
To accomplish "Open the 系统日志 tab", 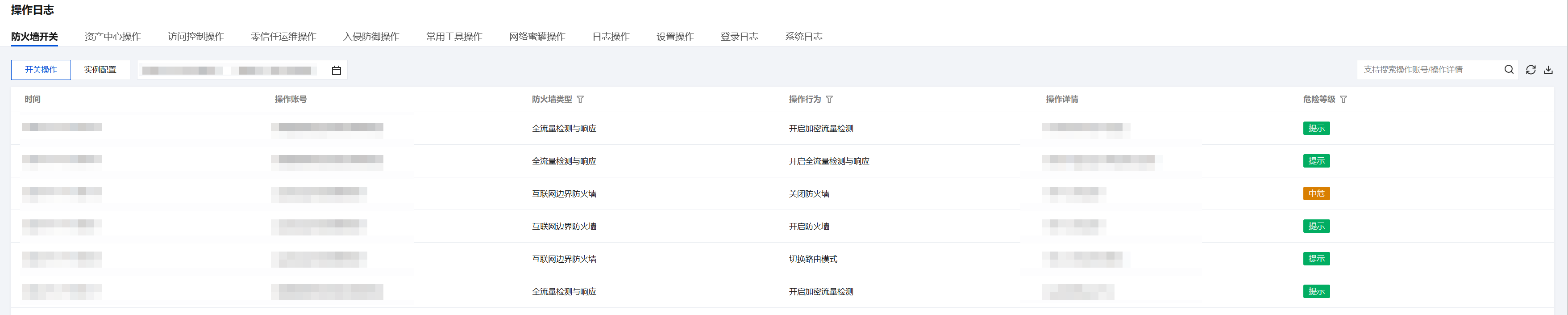I will pyautogui.click(x=803, y=37).
